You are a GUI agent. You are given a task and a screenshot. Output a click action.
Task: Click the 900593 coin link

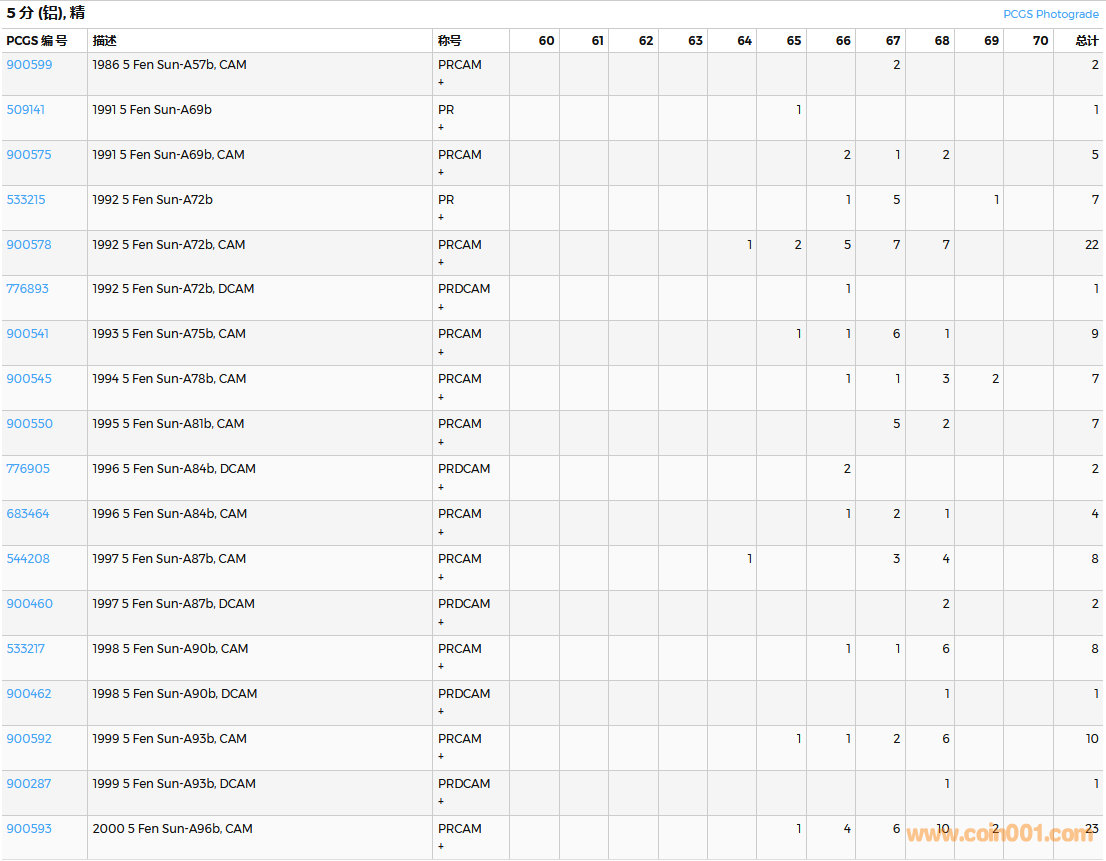(29, 829)
